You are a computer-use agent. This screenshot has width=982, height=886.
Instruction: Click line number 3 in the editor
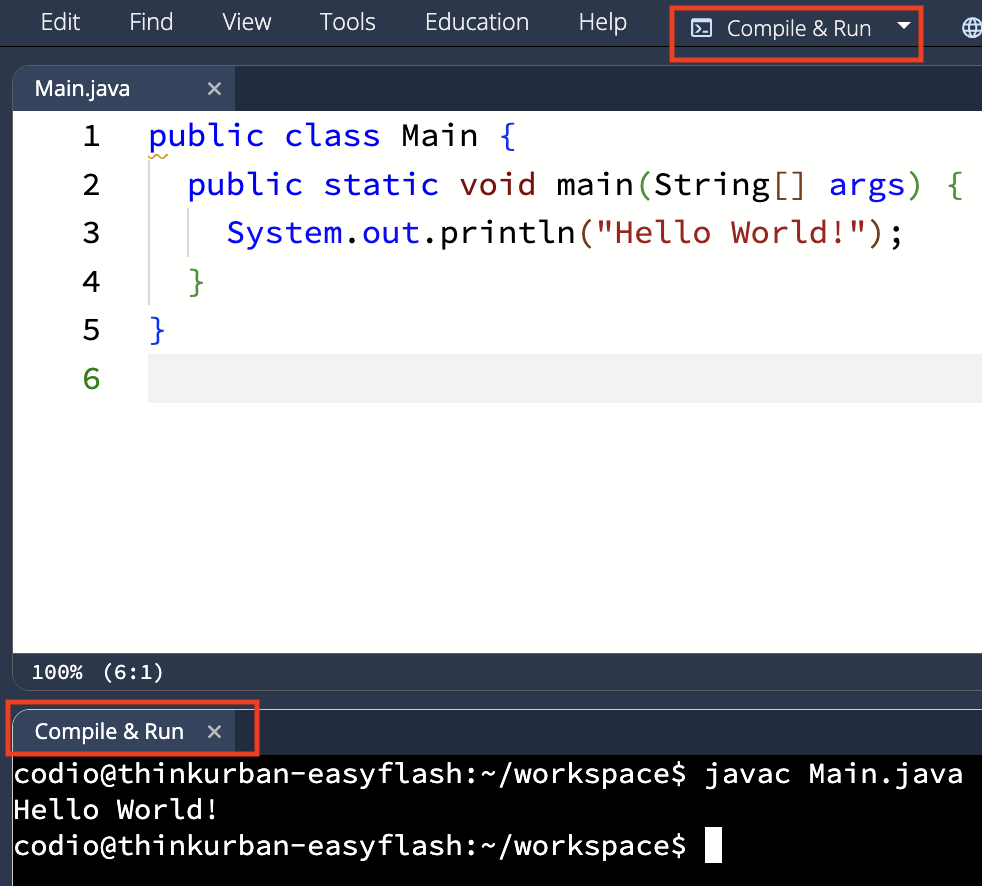[91, 232]
